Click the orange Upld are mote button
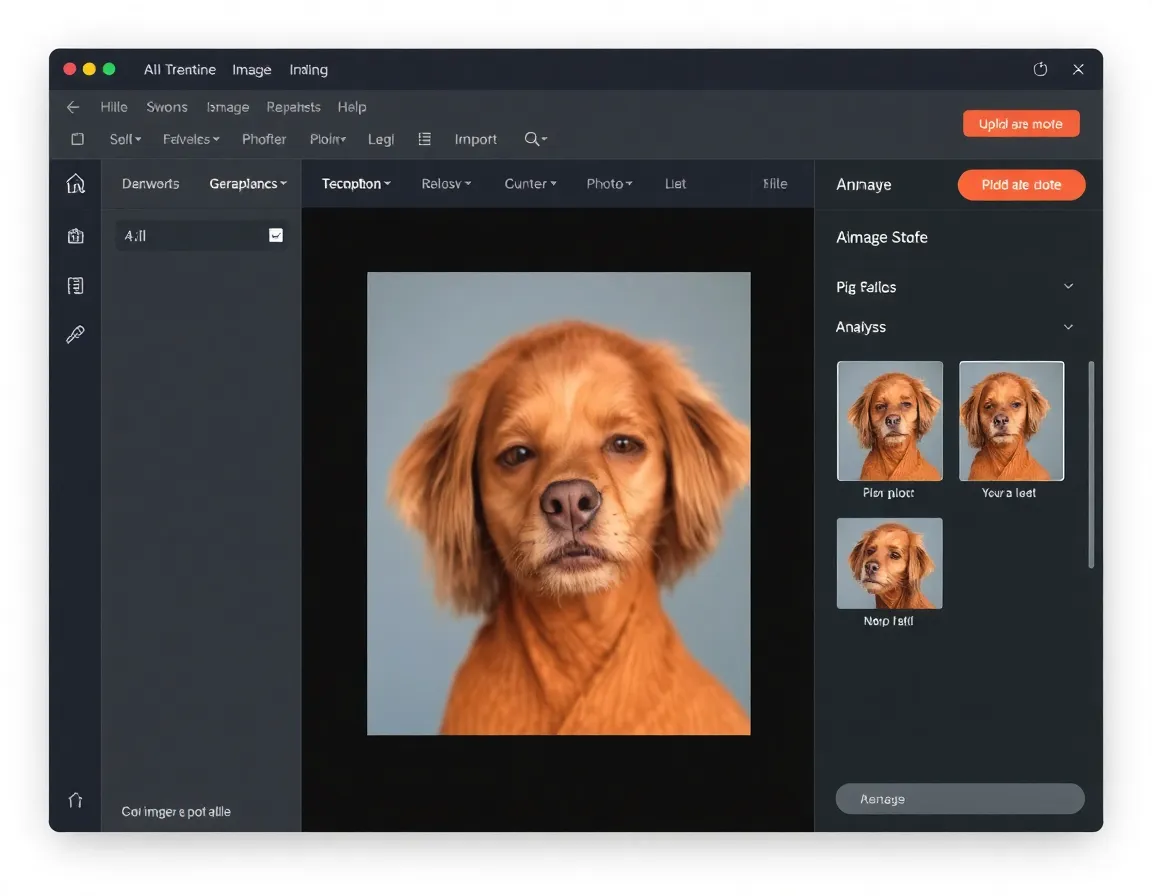 click(1020, 124)
